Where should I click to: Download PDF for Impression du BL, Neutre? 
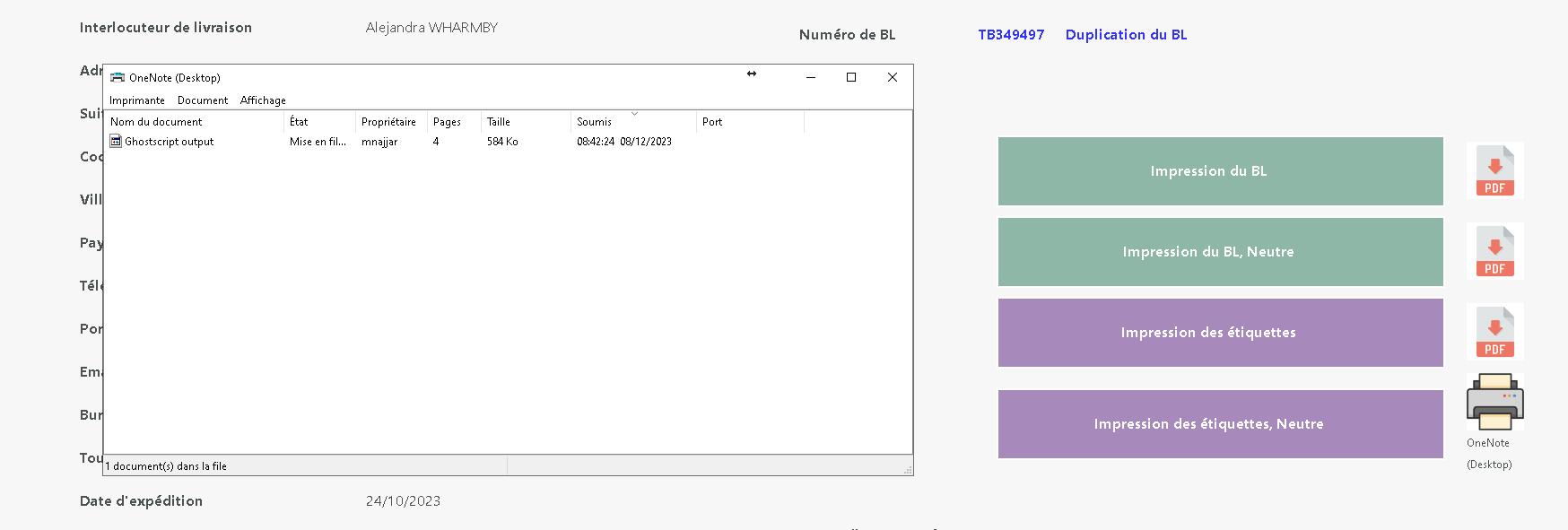[1494, 251]
